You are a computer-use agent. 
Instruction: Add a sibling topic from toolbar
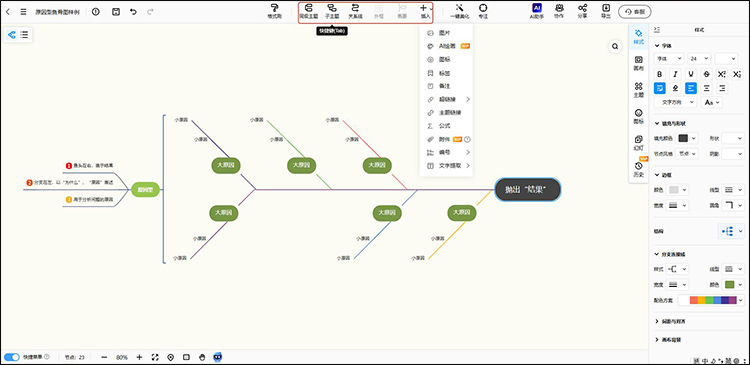tap(309, 11)
